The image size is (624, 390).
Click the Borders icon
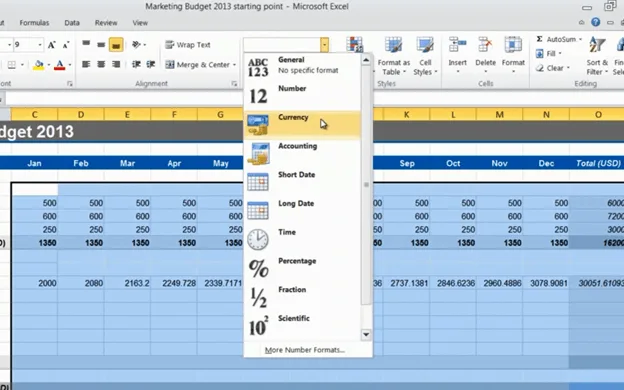click(12, 64)
